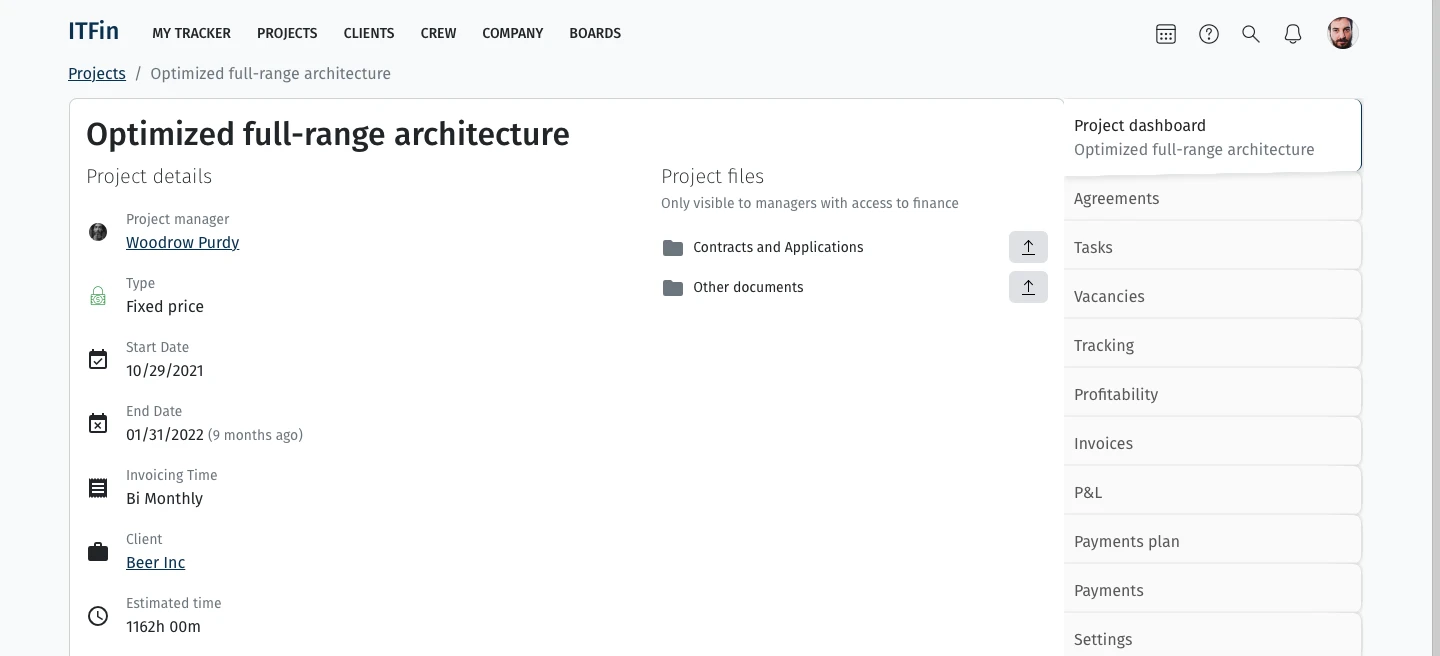1440x656 pixels.
Task: Select the Payments plan tab
Action: click(x=1126, y=541)
